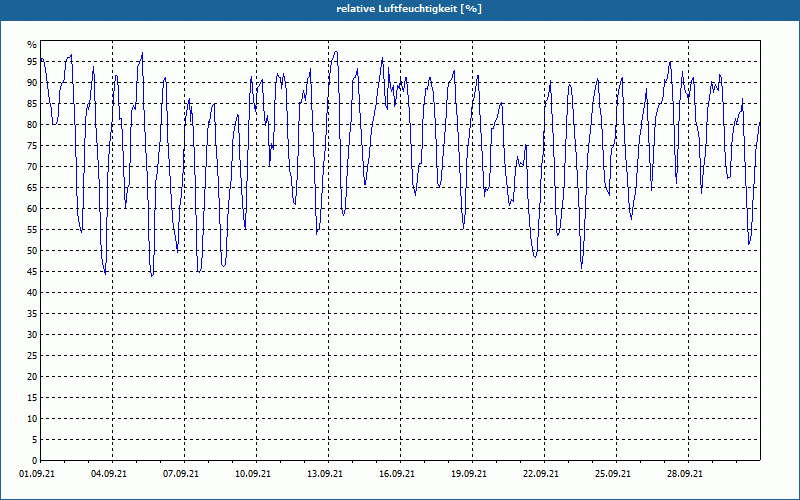Click the y-axis label '0'
Viewport: 800px width, 500px height.
pos(34,460)
